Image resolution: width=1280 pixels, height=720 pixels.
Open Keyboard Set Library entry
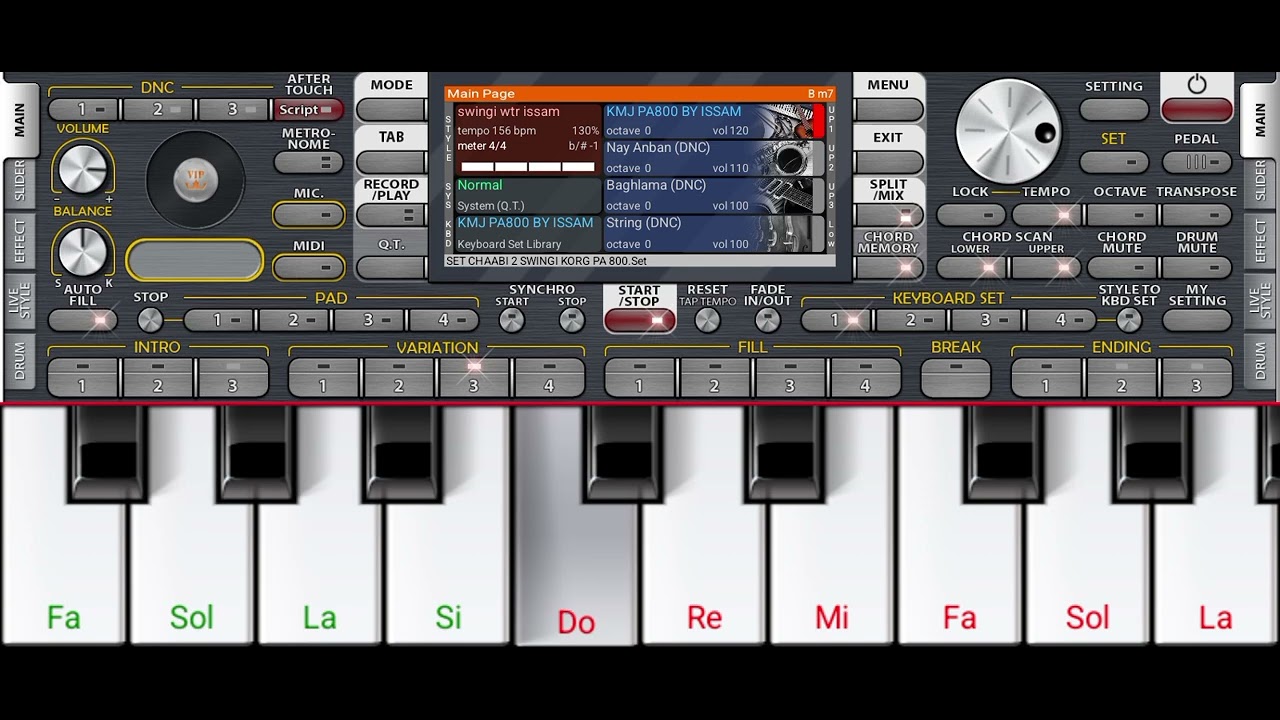tap(528, 233)
